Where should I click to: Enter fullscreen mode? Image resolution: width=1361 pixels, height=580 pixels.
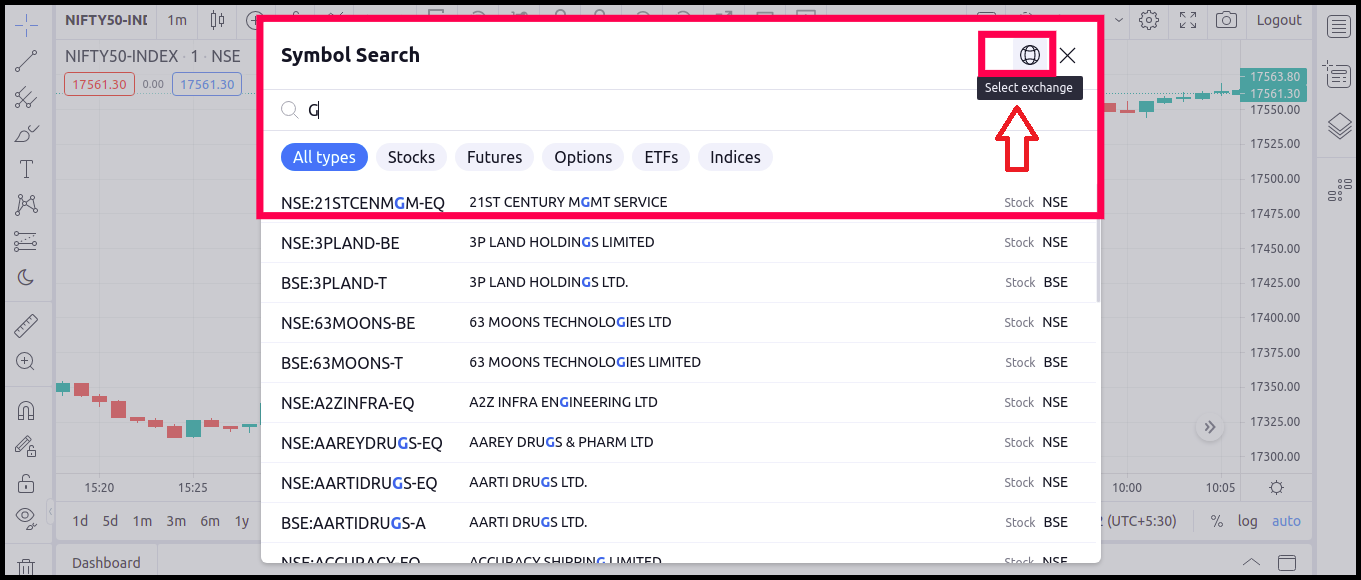pyautogui.click(x=1188, y=20)
